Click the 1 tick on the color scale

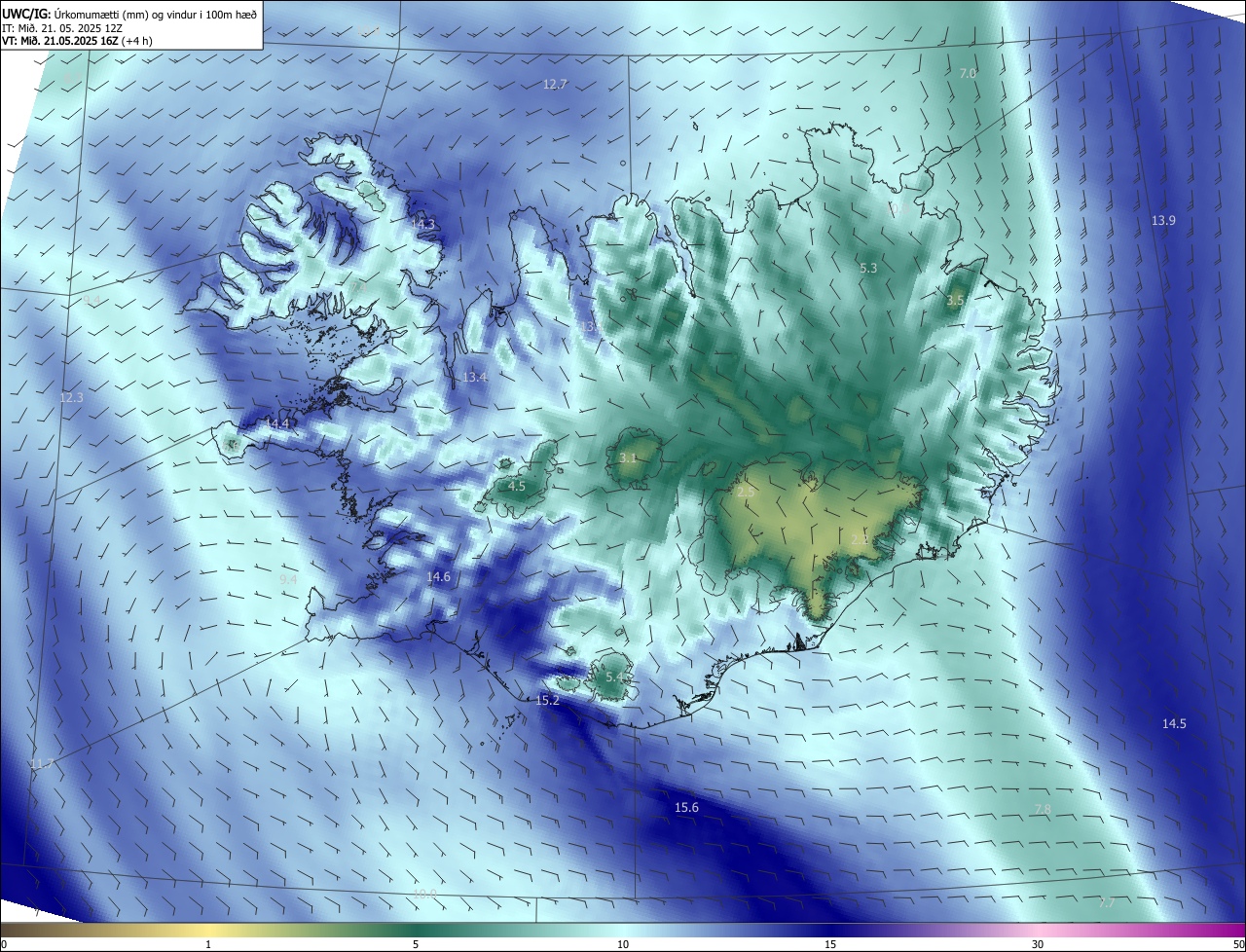coord(208,944)
